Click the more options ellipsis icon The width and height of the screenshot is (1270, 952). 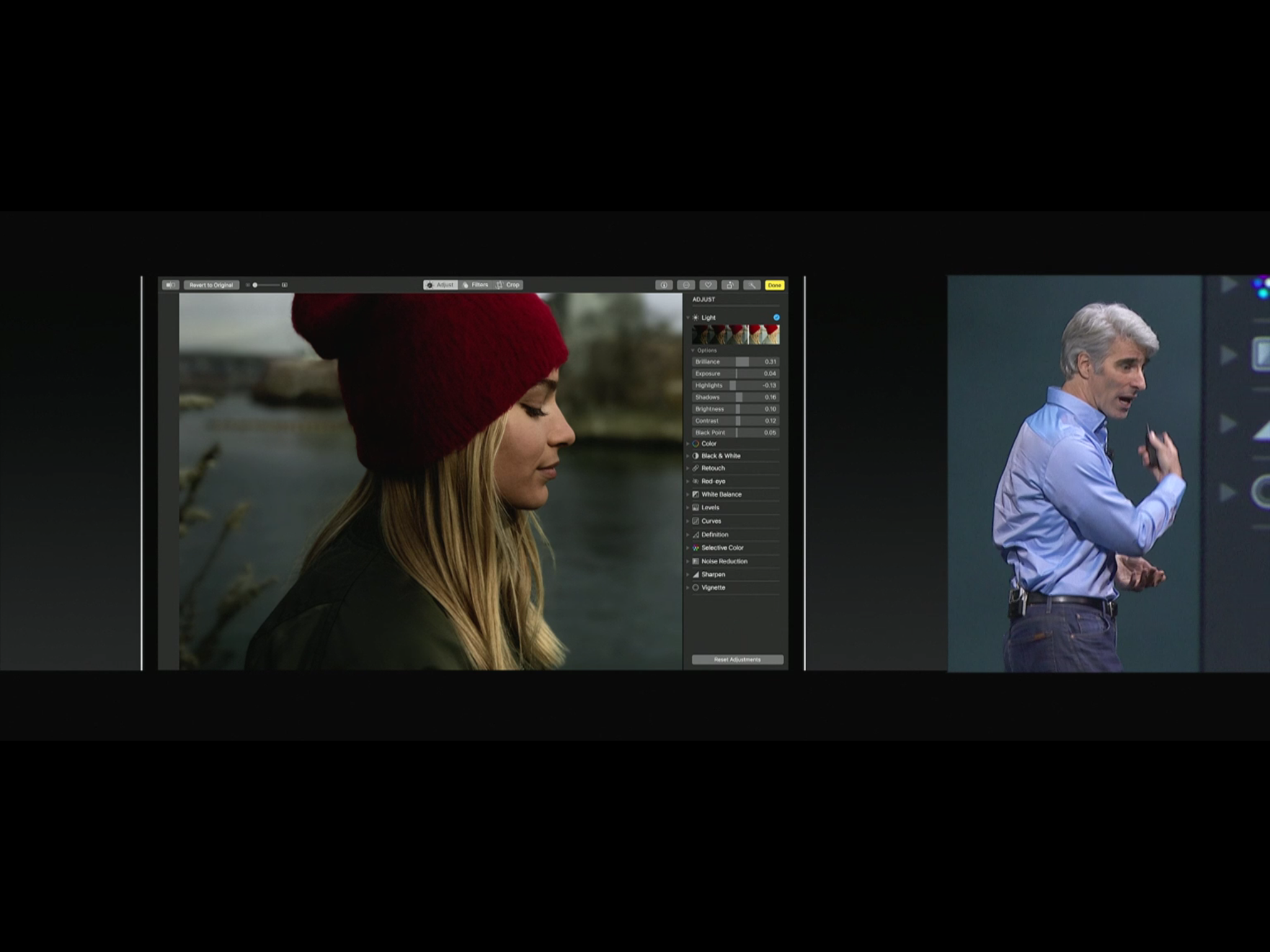[x=686, y=285]
